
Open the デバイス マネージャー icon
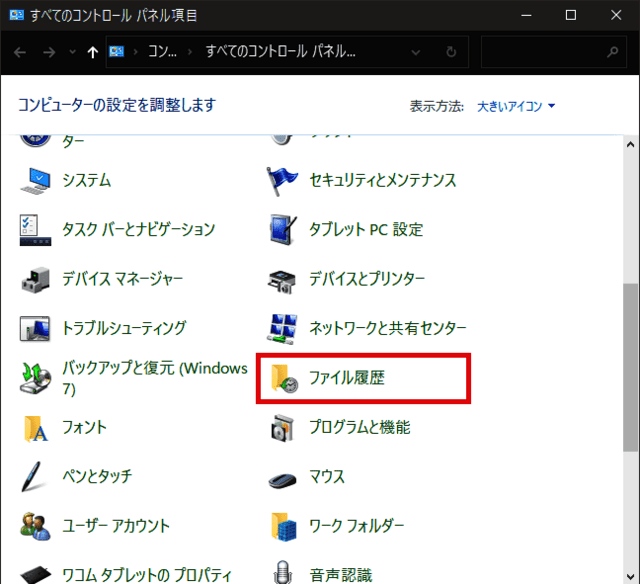[36, 279]
